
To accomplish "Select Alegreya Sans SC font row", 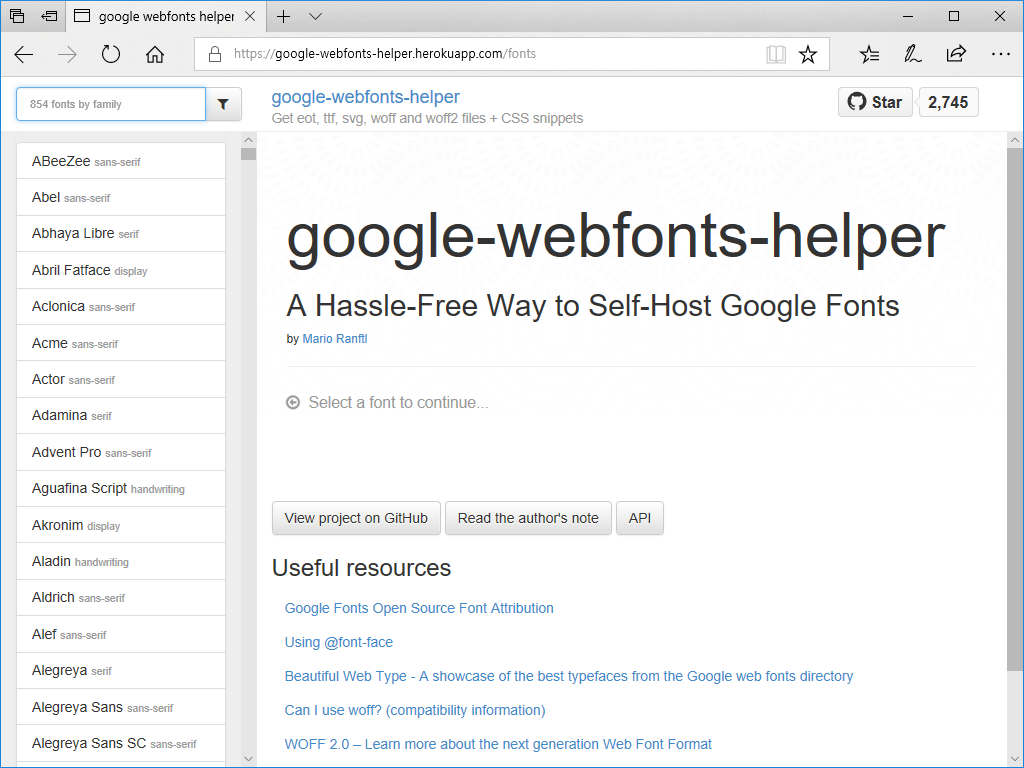I will [x=121, y=743].
